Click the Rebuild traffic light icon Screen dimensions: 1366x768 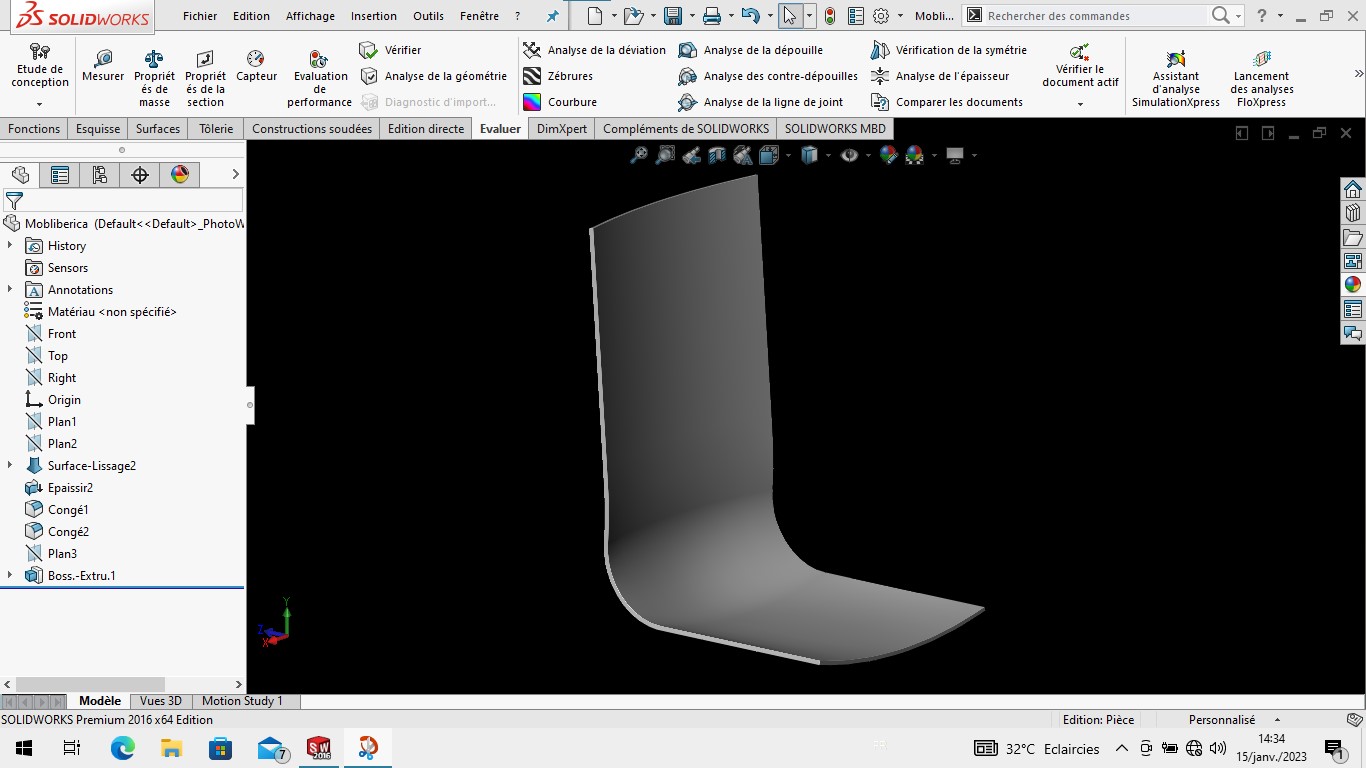pos(830,16)
